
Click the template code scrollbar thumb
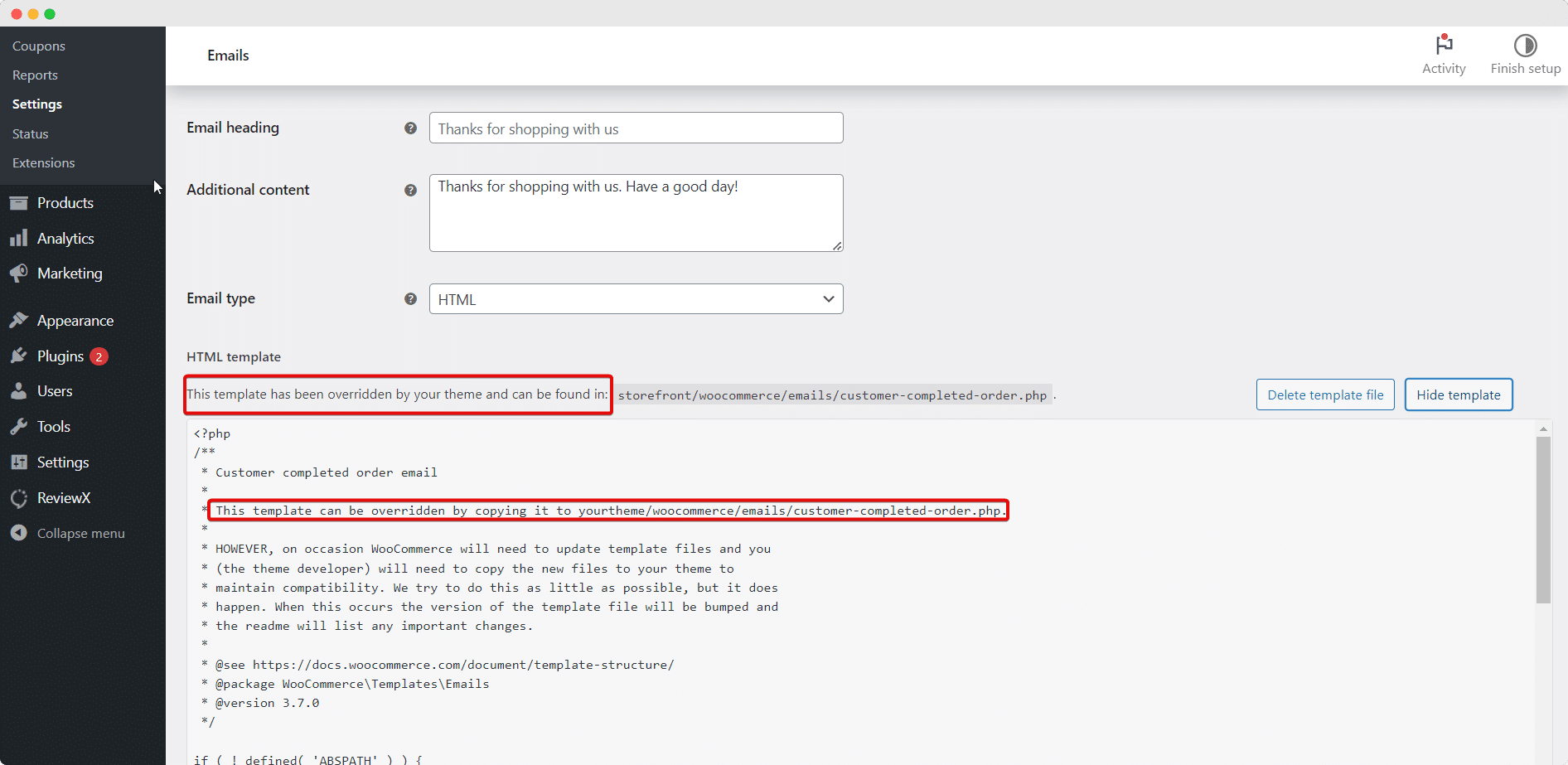[x=1543, y=520]
